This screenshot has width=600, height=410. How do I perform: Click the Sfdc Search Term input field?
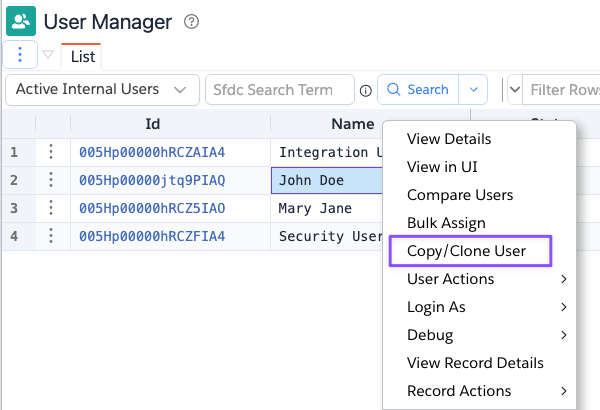(279, 89)
